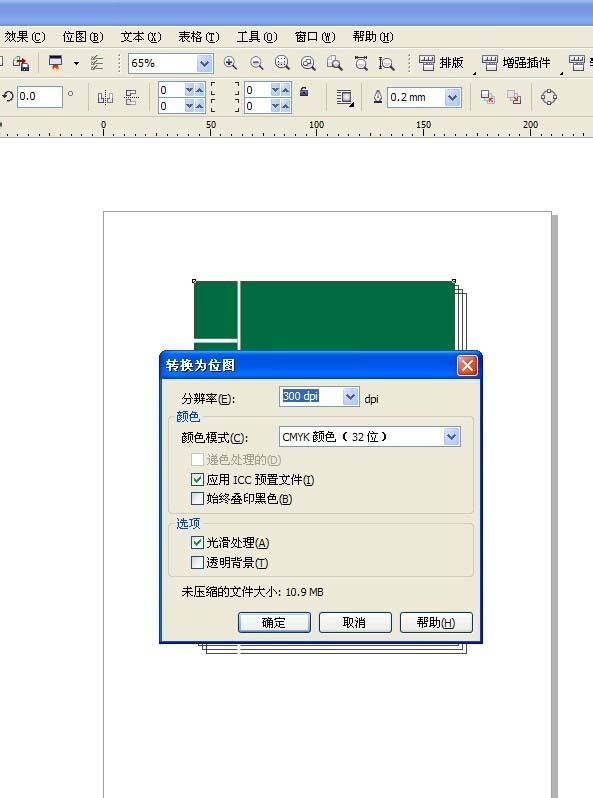This screenshot has width=593, height=798.
Task: Enable the 透明背景 checkbox
Action: click(197, 563)
